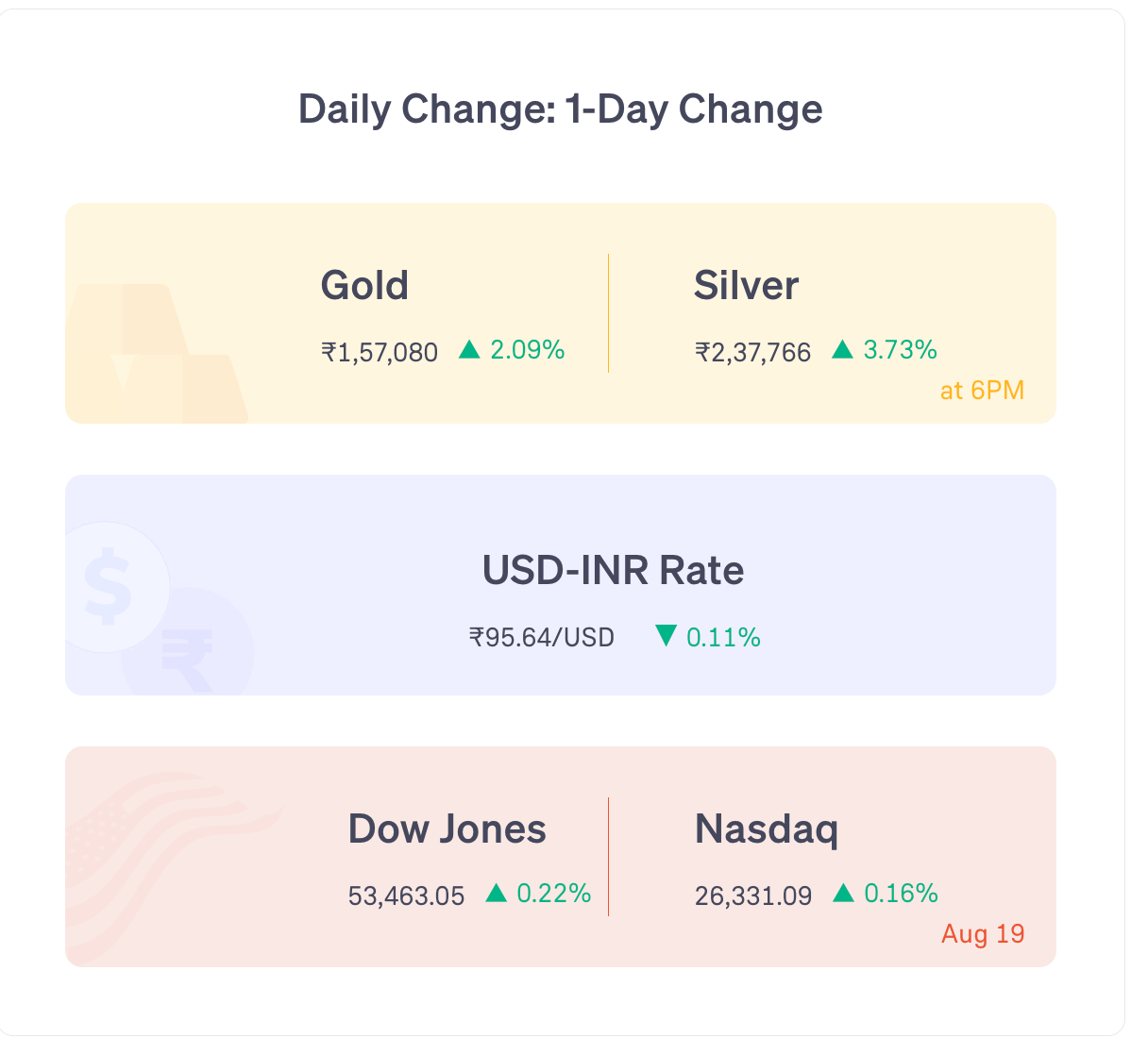The width and height of the screenshot is (1148, 1038).
Task: Click the gold price ₹1,57,080
Action: point(380,352)
